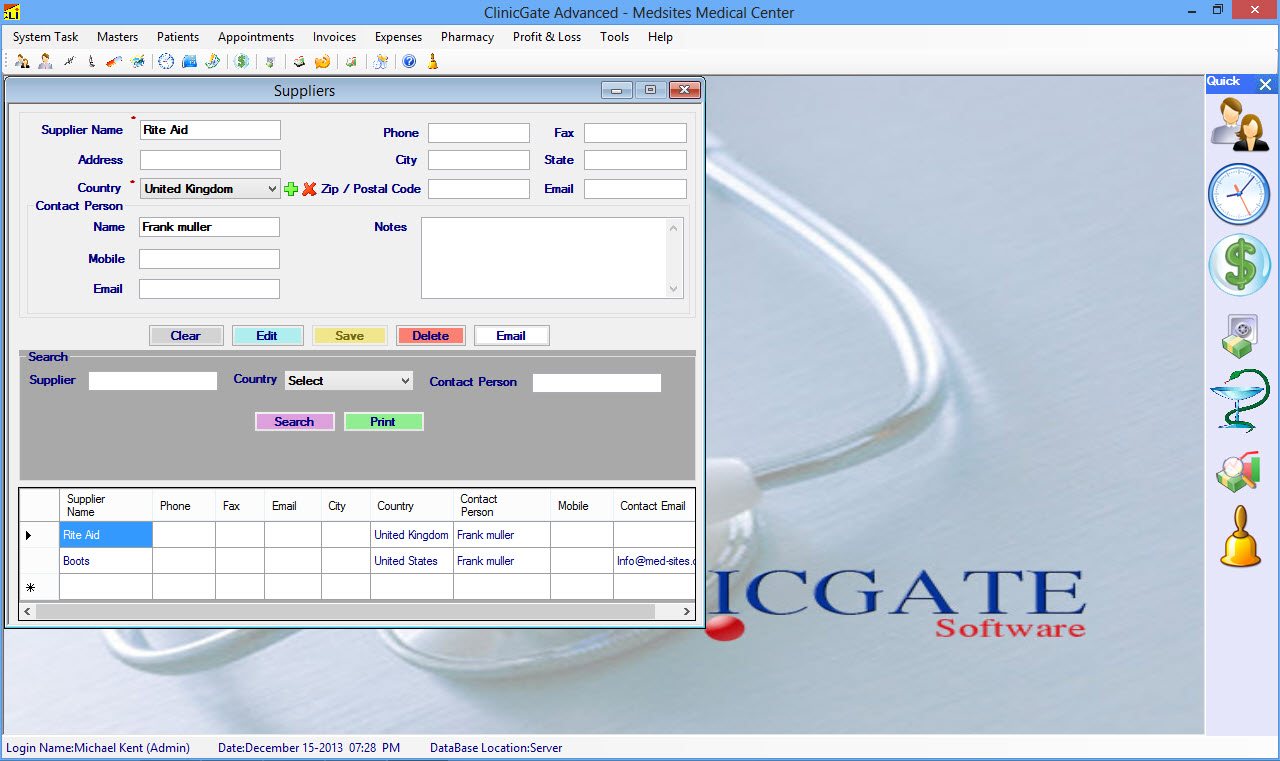Click the purple Search button
This screenshot has width=1280, height=761.
click(294, 422)
